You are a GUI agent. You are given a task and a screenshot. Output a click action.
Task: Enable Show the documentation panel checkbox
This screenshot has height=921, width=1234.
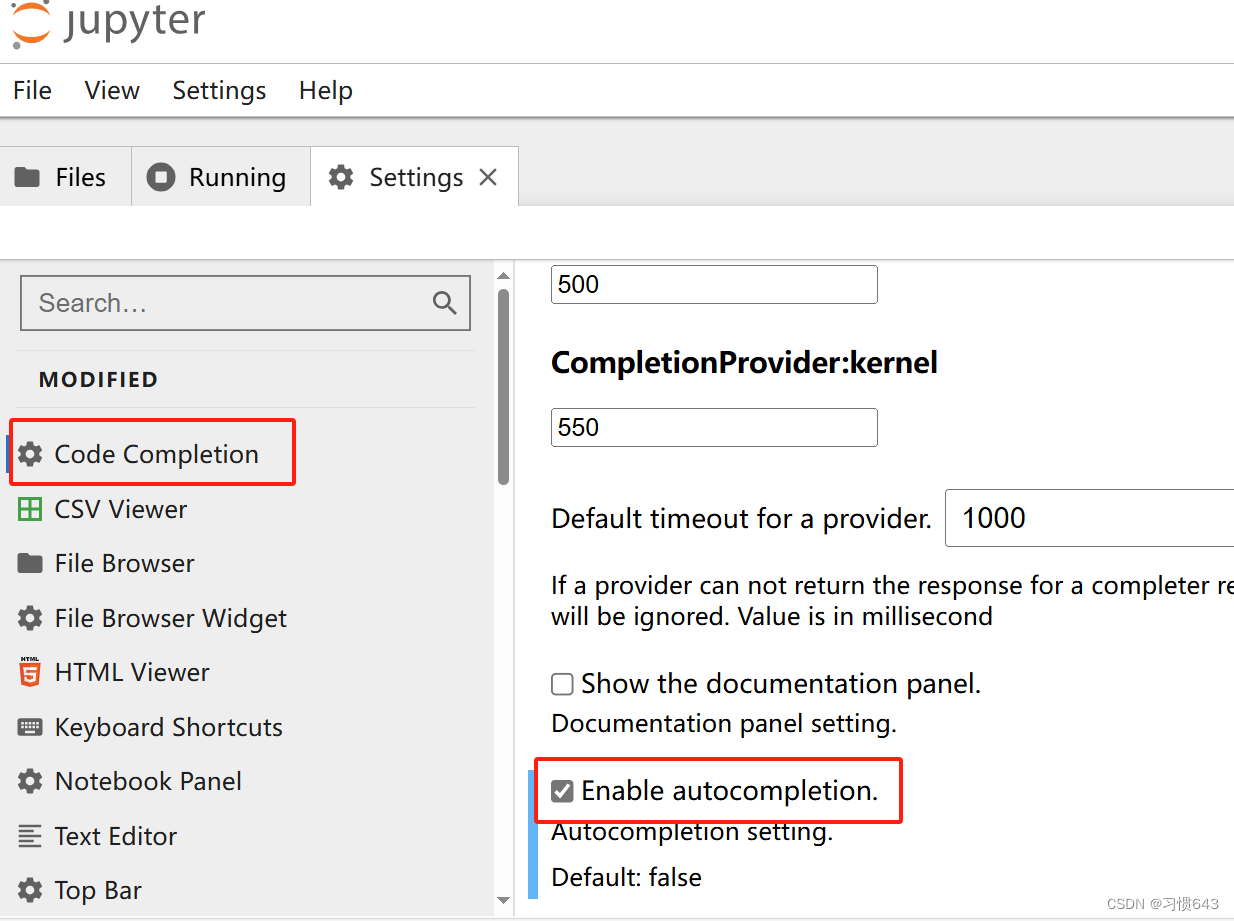[563, 684]
